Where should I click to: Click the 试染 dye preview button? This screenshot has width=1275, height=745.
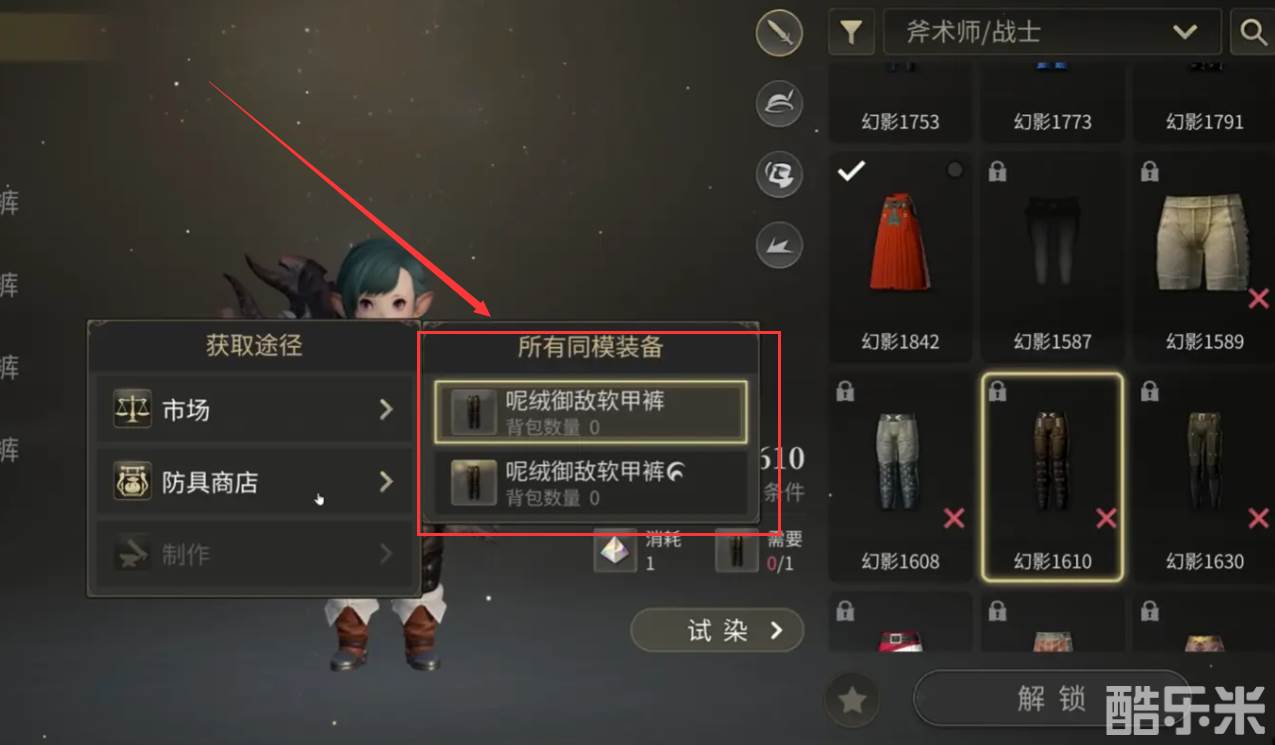pyautogui.click(x=717, y=630)
